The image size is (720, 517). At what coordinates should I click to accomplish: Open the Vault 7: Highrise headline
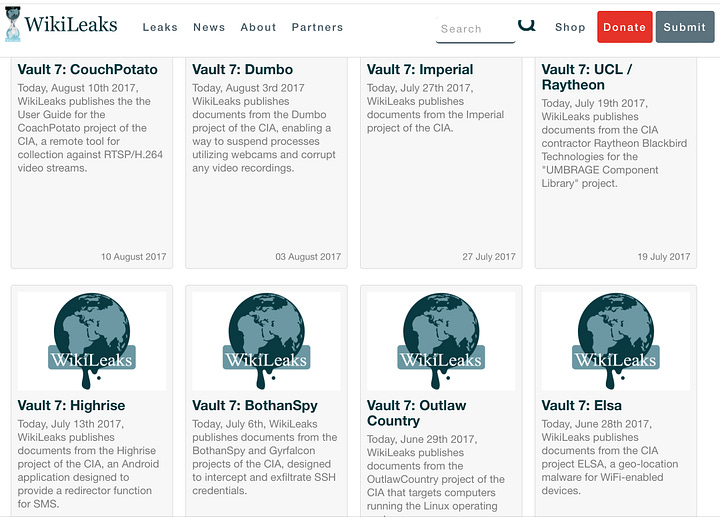[71, 405]
